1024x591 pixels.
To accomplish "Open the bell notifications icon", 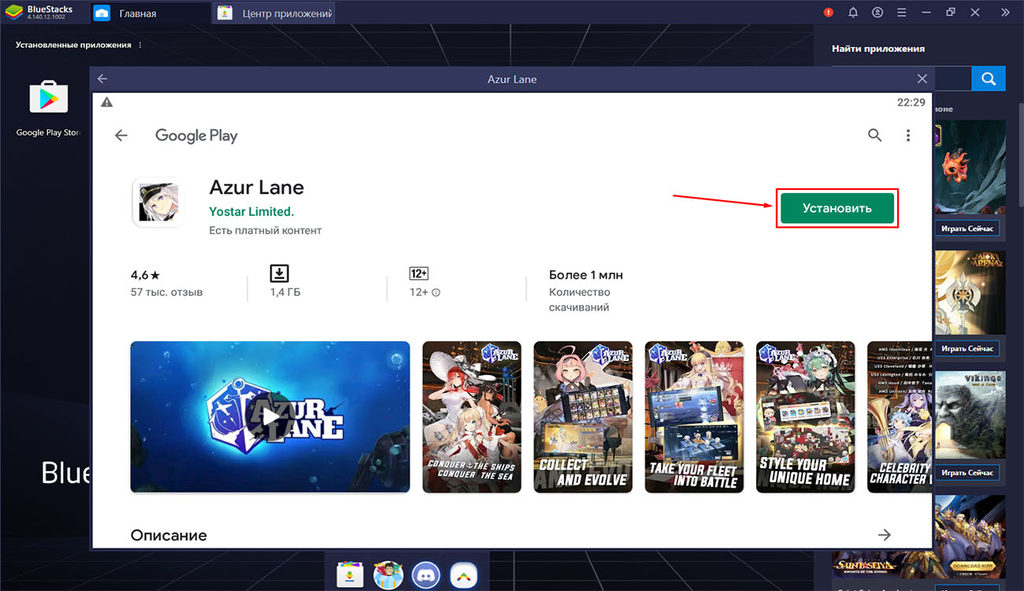I will (853, 12).
